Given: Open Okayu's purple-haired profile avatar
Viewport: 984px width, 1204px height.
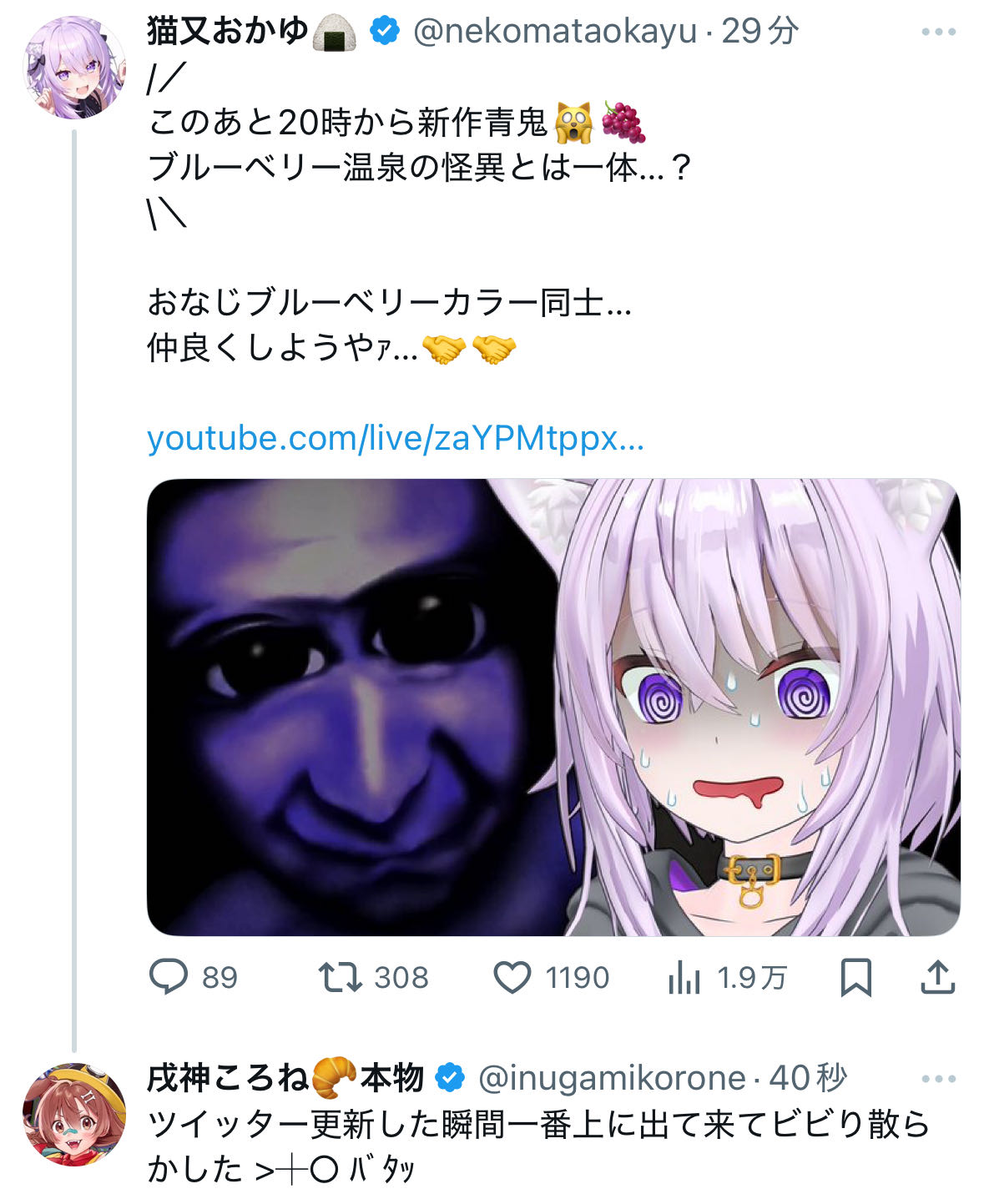Looking at the screenshot, I should [74, 68].
